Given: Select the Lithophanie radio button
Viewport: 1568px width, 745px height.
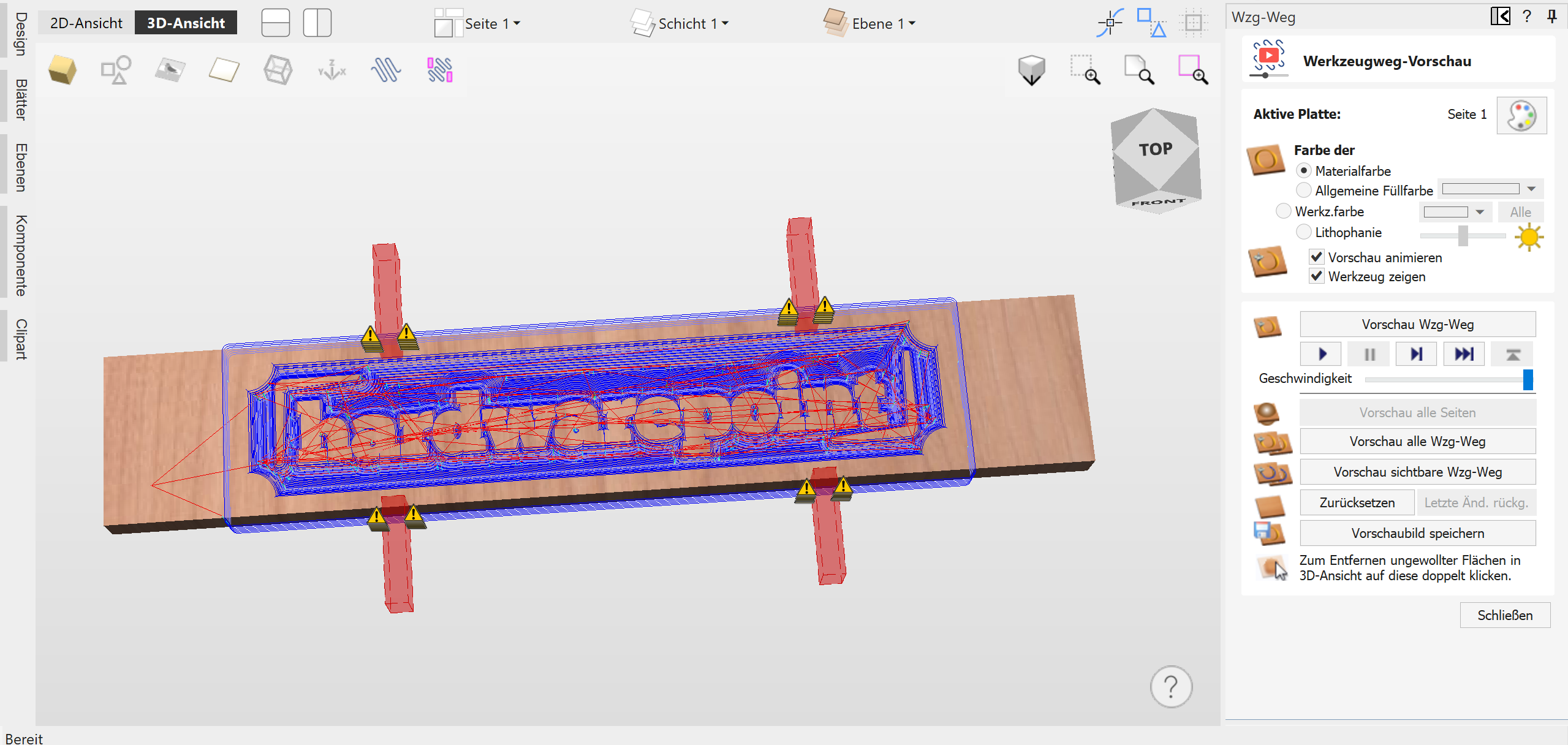Looking at the screenshot, I should pos(1304,232).
